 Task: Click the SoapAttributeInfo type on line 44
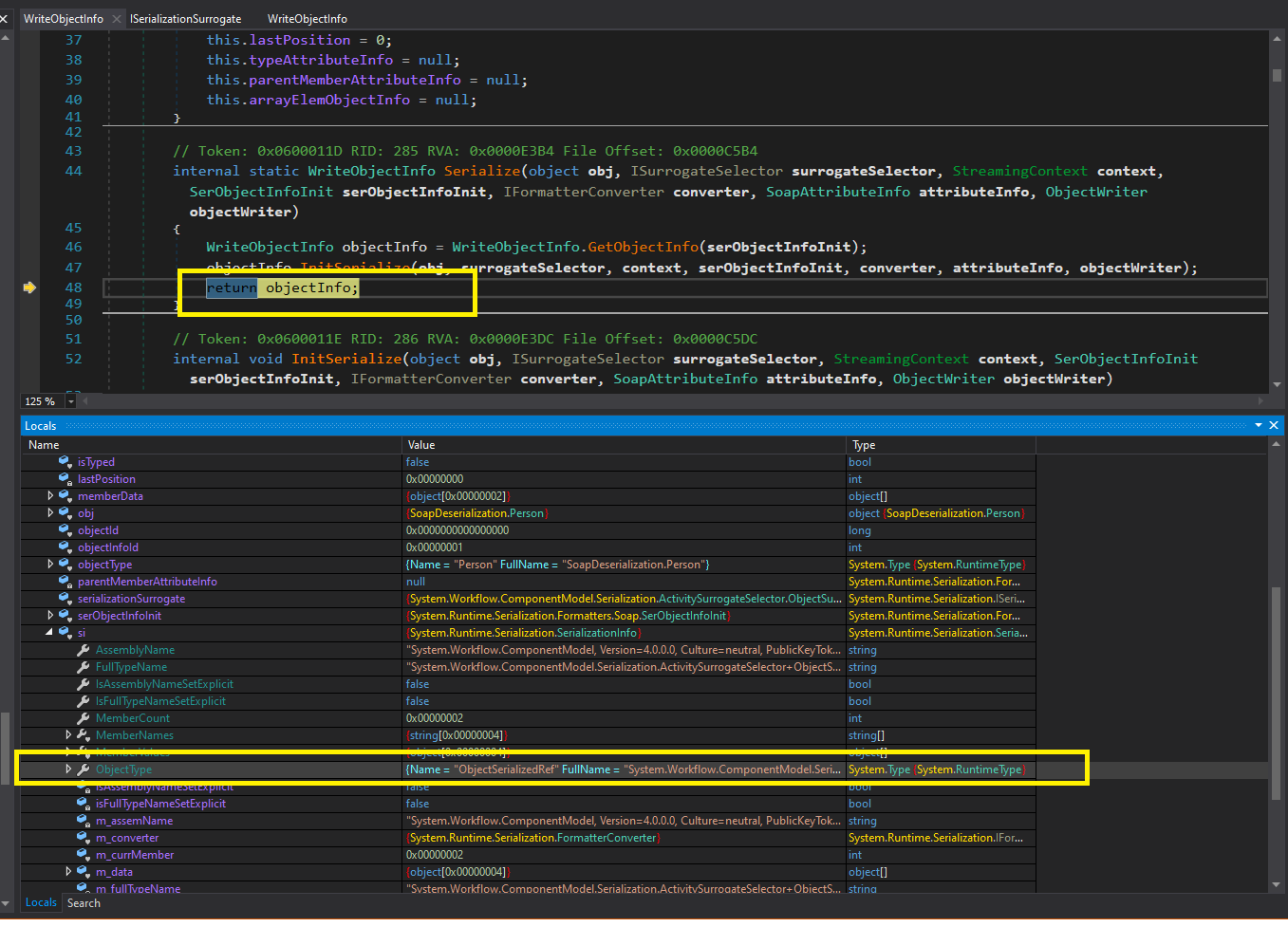(x=838, y=192)
